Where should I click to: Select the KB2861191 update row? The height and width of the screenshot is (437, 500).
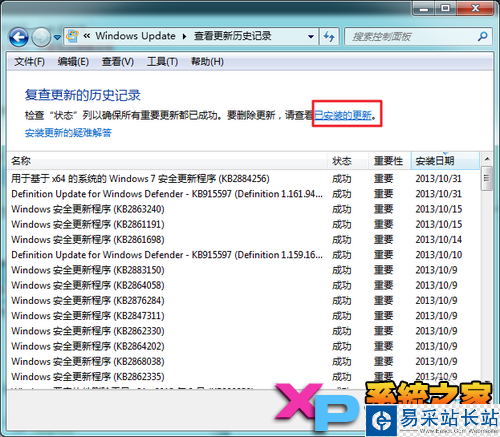(244, 224)
